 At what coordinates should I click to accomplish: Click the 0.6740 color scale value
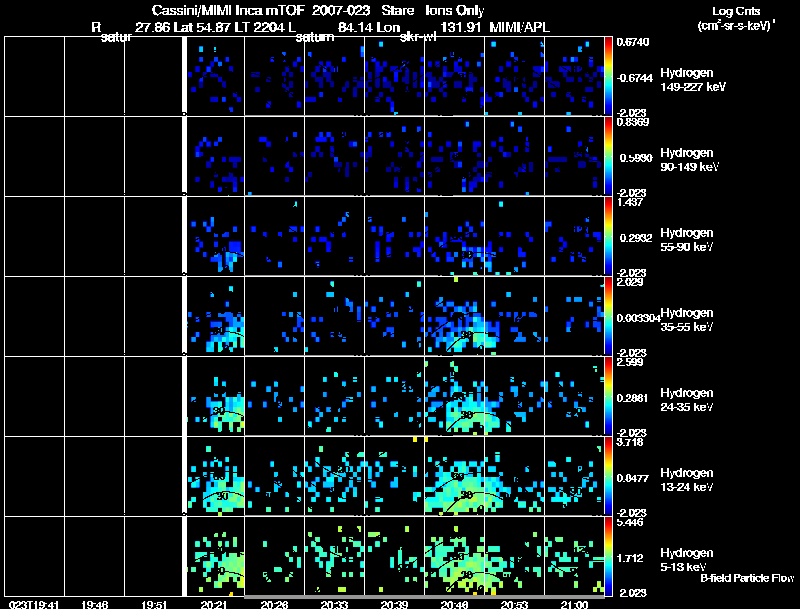(633, 42)
